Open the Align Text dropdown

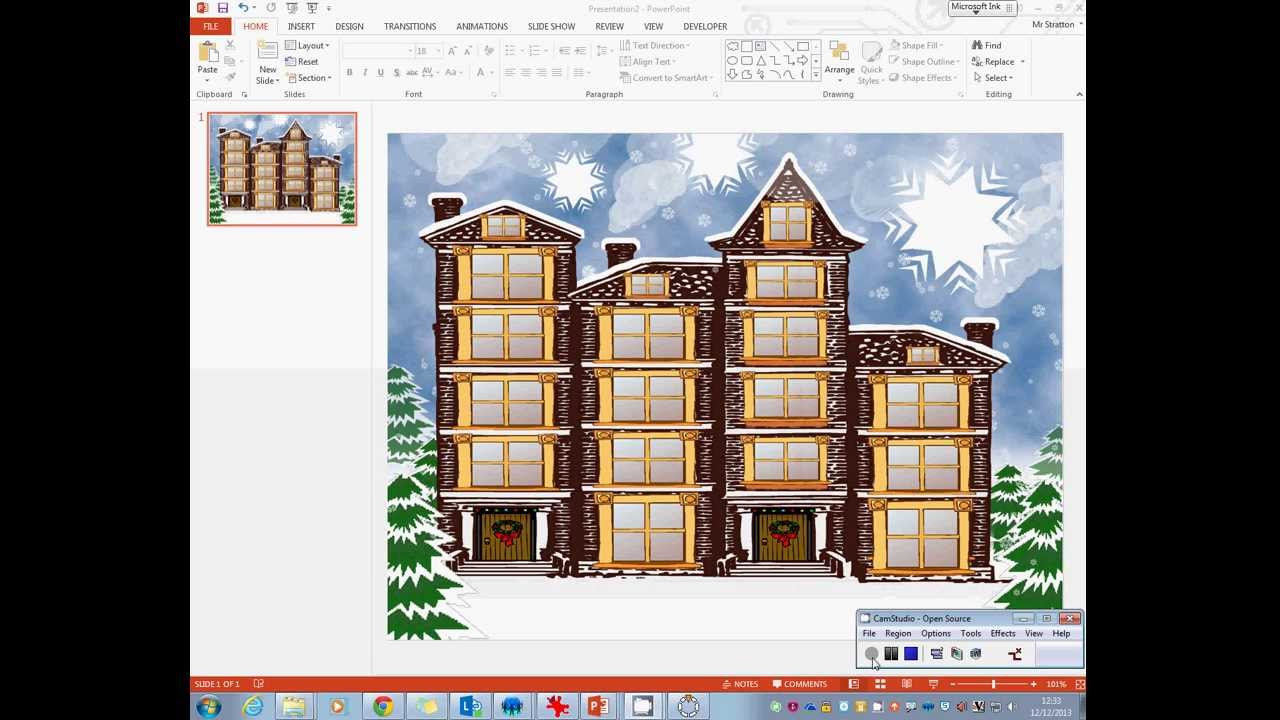pyautogui.click(x=649, y=62)
